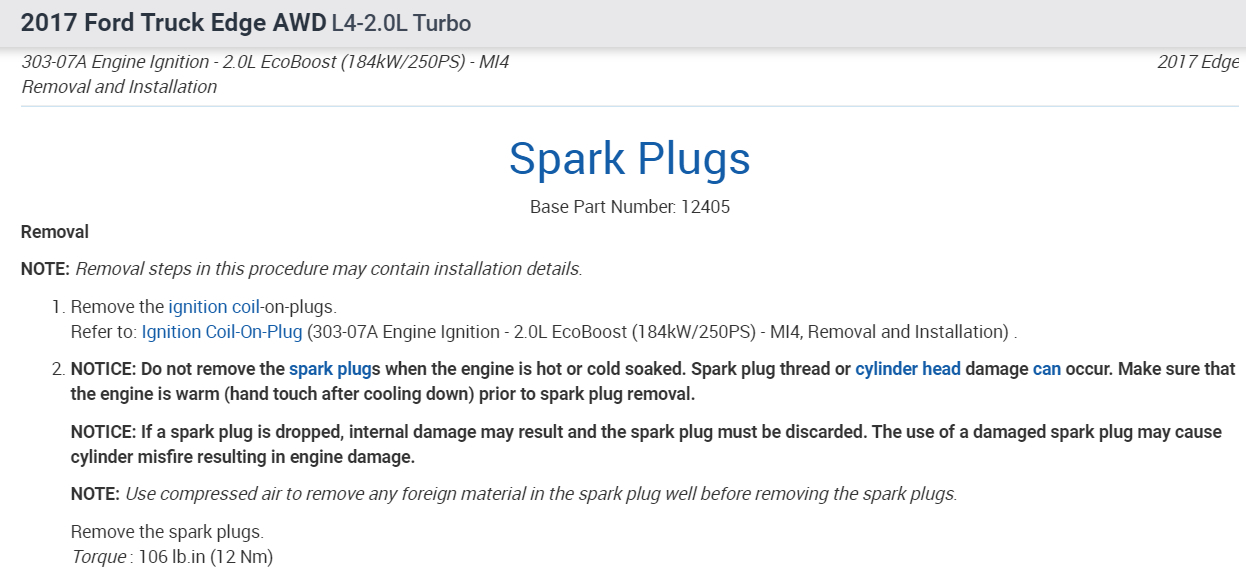Click the '2017 Edge' label at top right
The height and width of the screenshot is (570, 1246).
[x=1197, y=62]
